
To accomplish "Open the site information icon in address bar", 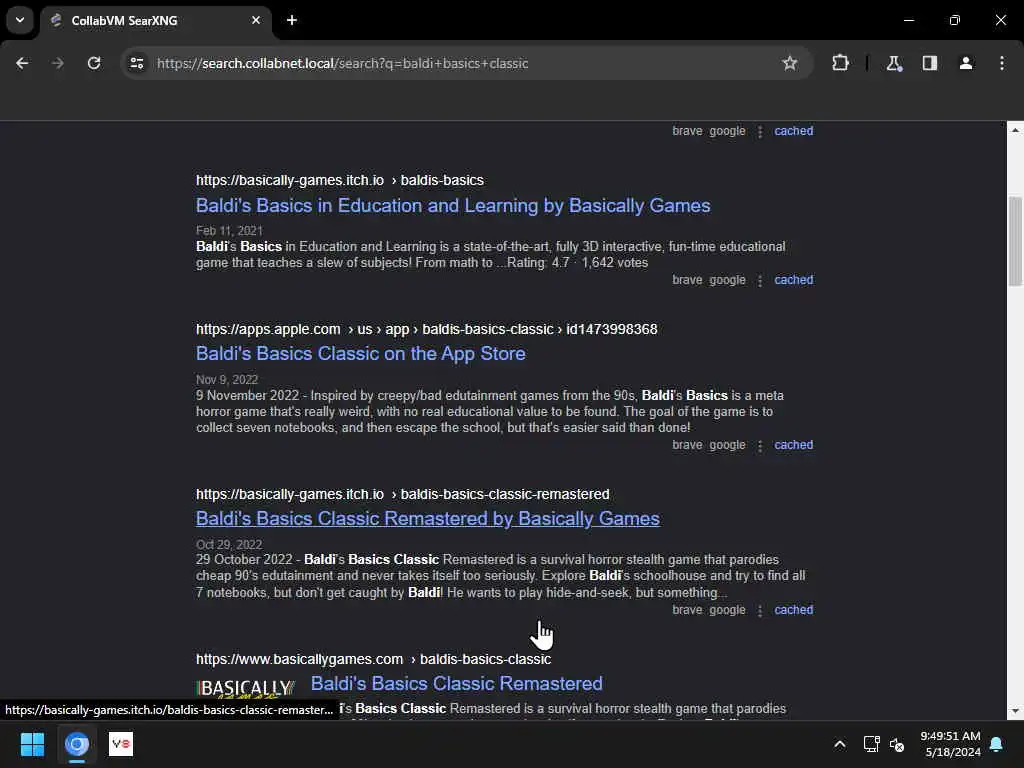I will pyautogui.click(x=136, y=63).
